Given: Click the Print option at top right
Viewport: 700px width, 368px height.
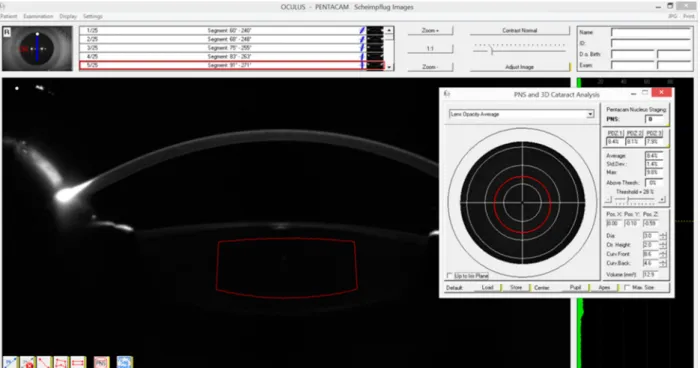Looking at the screenshot, I should 689,16.
